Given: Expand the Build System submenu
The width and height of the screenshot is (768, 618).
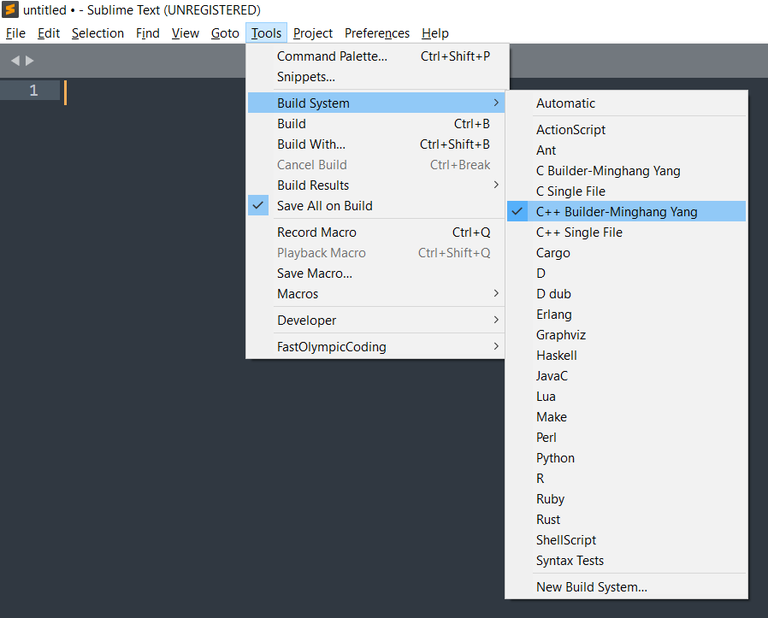Looking at the screenshot, I should [x=376, y=103].
